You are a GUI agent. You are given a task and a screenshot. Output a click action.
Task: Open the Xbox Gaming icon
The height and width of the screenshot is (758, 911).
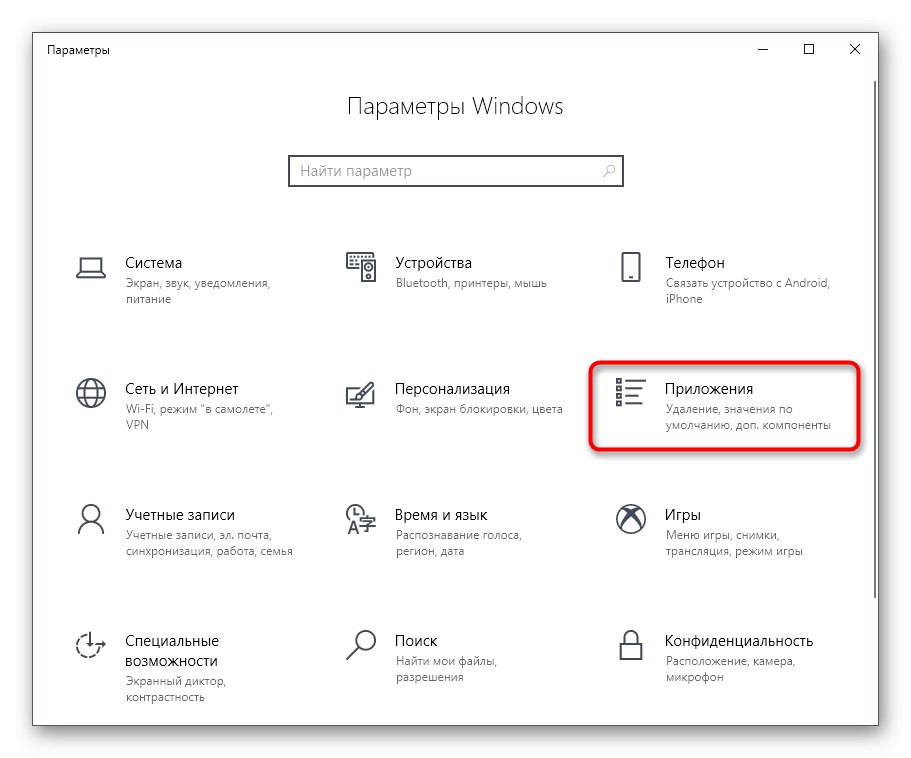tap(630, 519)
